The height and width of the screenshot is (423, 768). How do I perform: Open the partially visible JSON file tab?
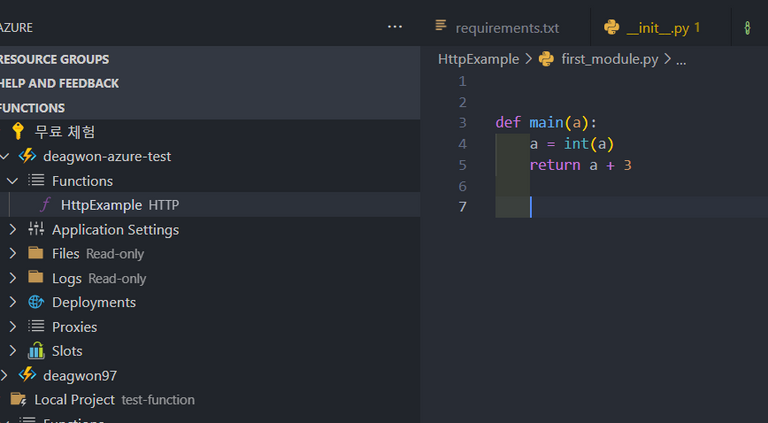click(749, 27)
